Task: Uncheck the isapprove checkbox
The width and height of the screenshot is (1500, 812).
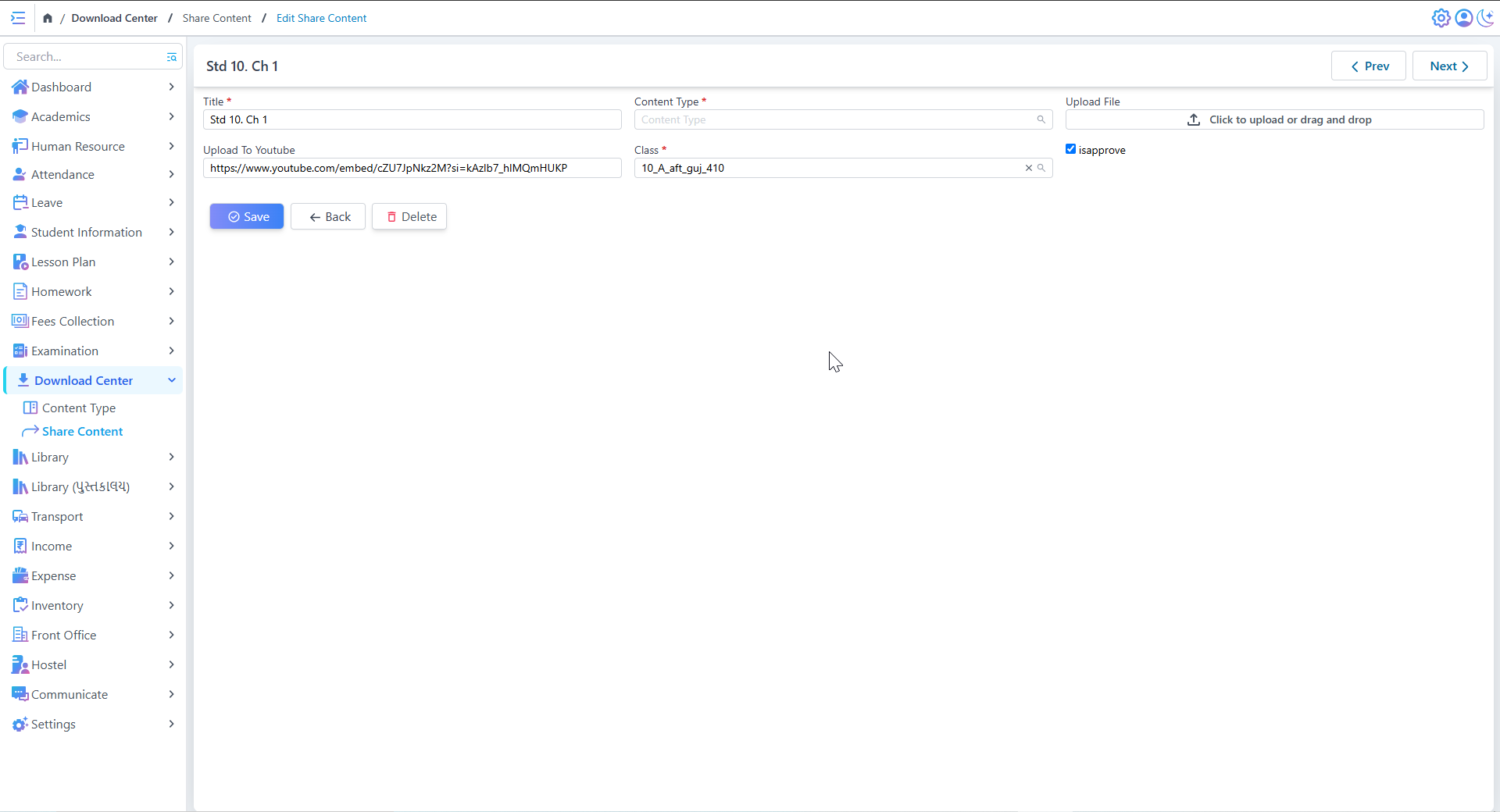Action: 1070,149
